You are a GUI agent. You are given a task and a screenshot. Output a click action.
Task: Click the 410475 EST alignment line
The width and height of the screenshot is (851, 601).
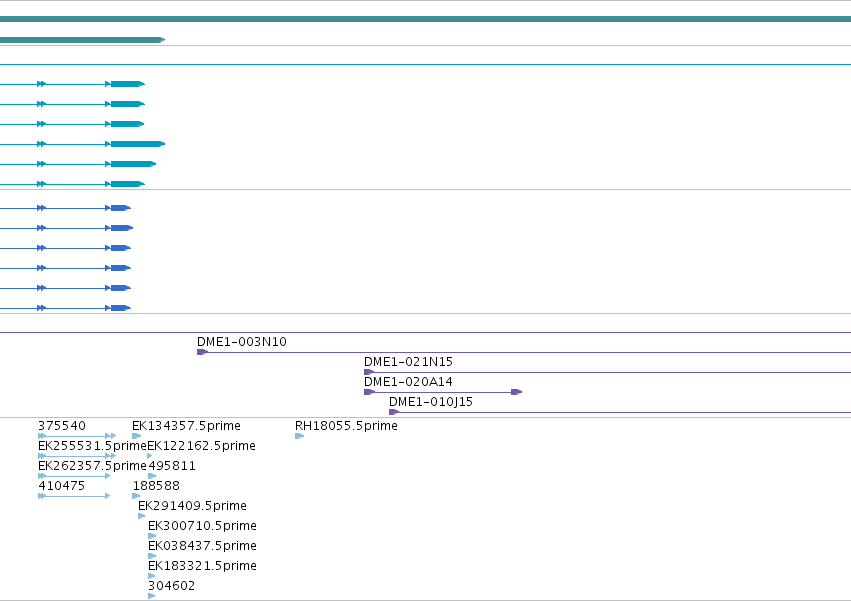pos(74,496)
